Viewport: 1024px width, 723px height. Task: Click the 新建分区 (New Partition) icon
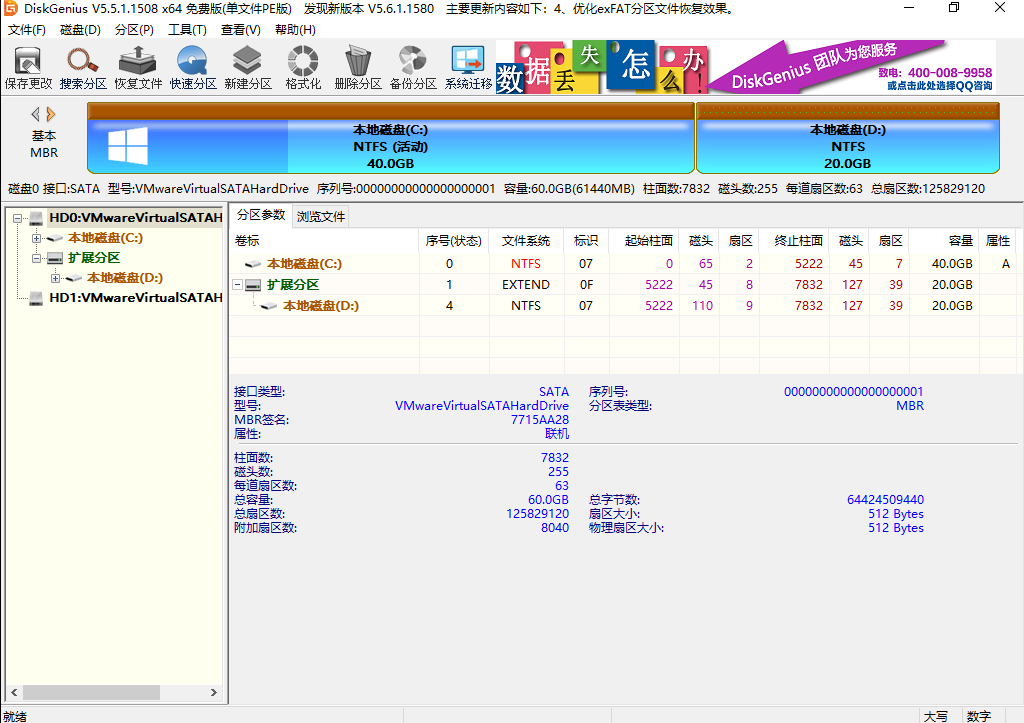248,66
